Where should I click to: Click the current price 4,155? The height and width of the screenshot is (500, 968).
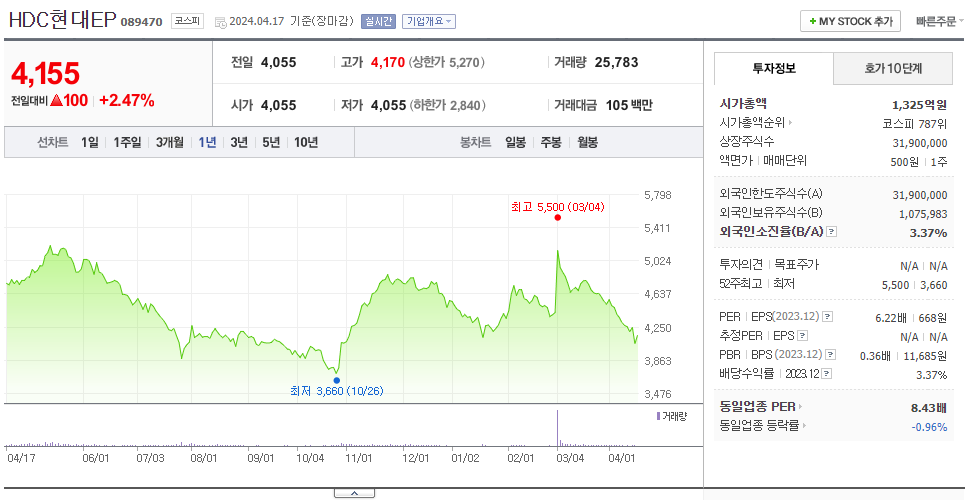pyautogui.click(x=46, y=73)
